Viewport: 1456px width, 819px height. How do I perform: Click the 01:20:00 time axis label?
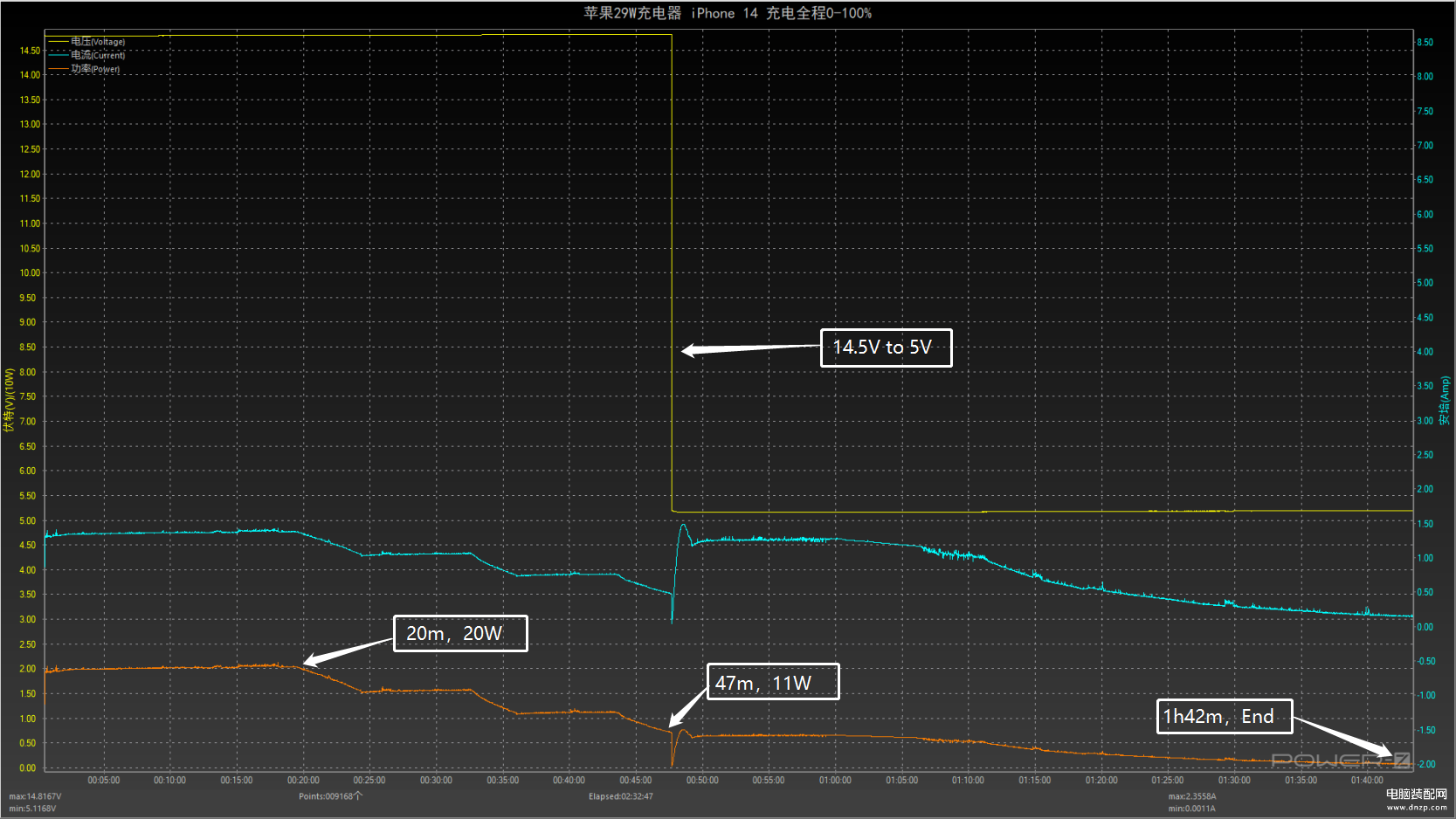click(x=1101, y=781)
